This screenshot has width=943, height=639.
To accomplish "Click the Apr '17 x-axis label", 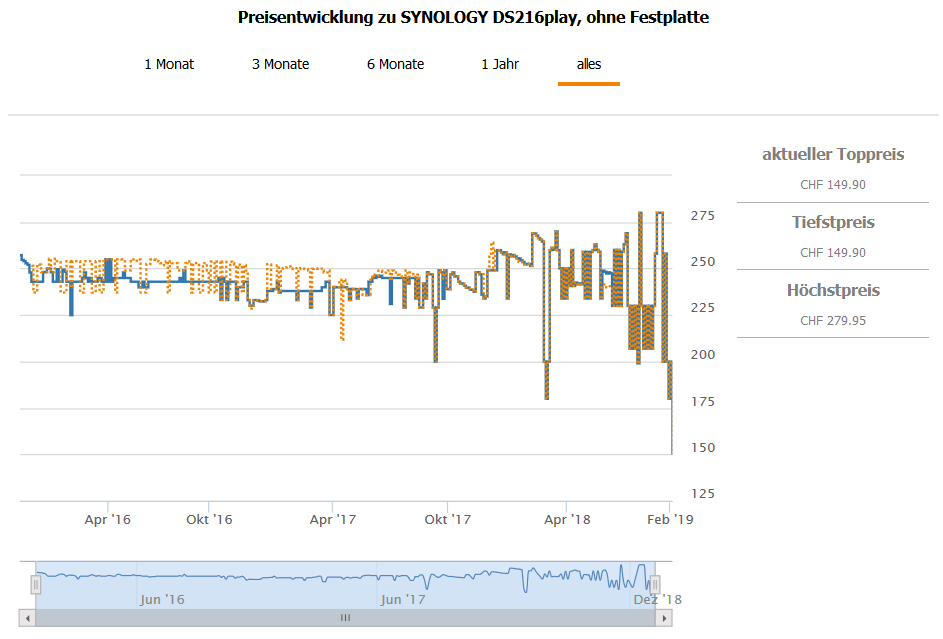I will [x=332, y=519].
